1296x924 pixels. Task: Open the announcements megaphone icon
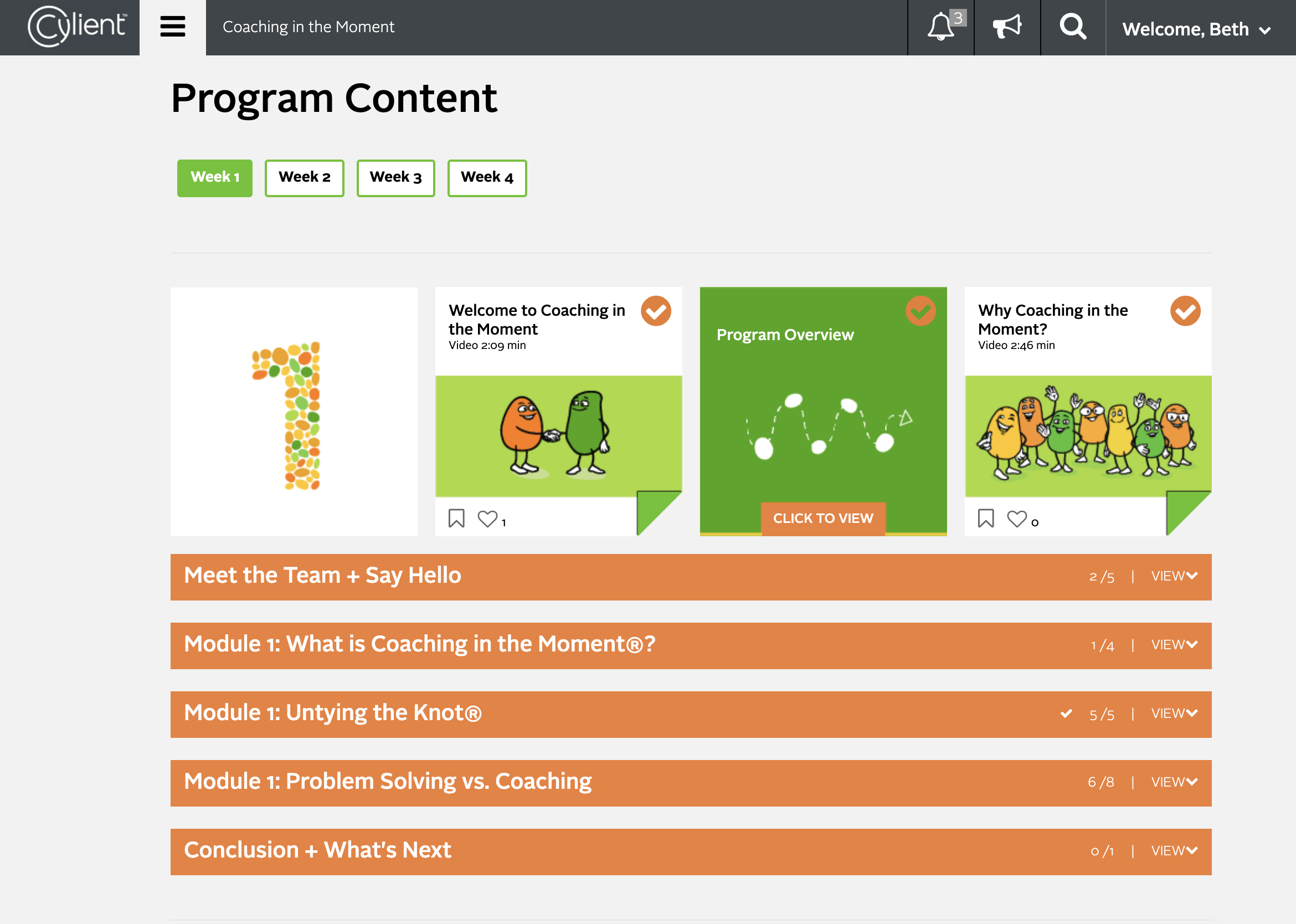[x=1006, y=27]
